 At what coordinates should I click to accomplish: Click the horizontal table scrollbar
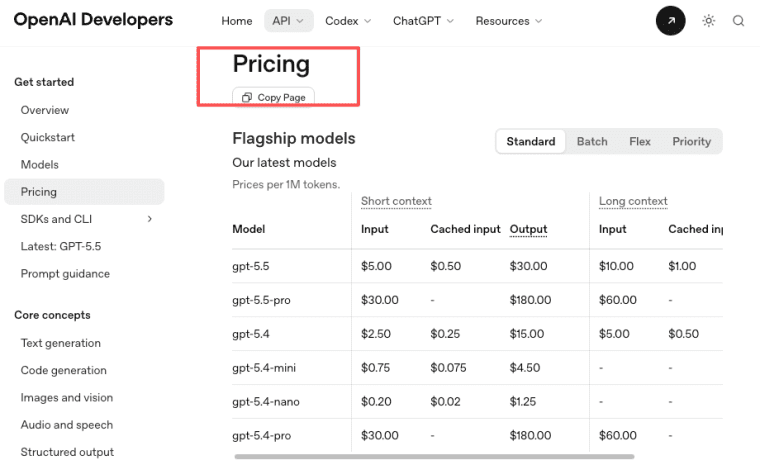[x=434, y=456]
